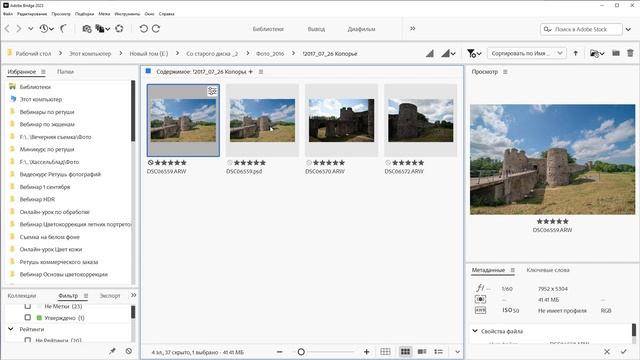The image size is (640, 360).
Task: Click into the Adobe Stock search field
Action: point(581,29)
